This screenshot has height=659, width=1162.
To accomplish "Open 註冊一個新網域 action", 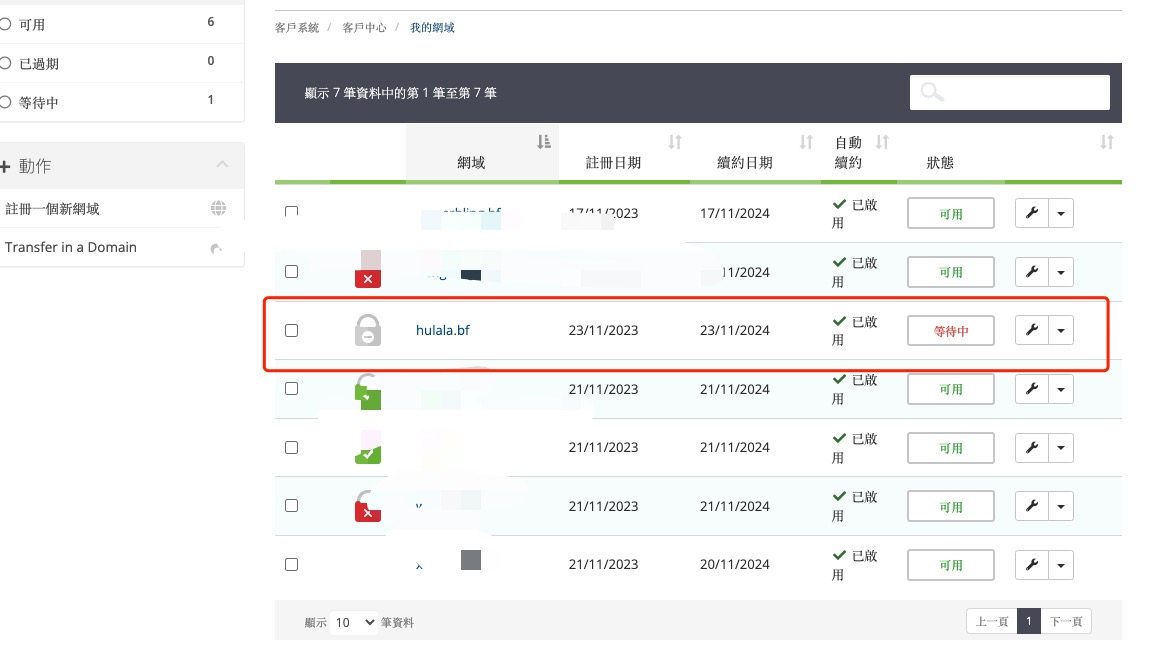I will (x=52, y=209).
